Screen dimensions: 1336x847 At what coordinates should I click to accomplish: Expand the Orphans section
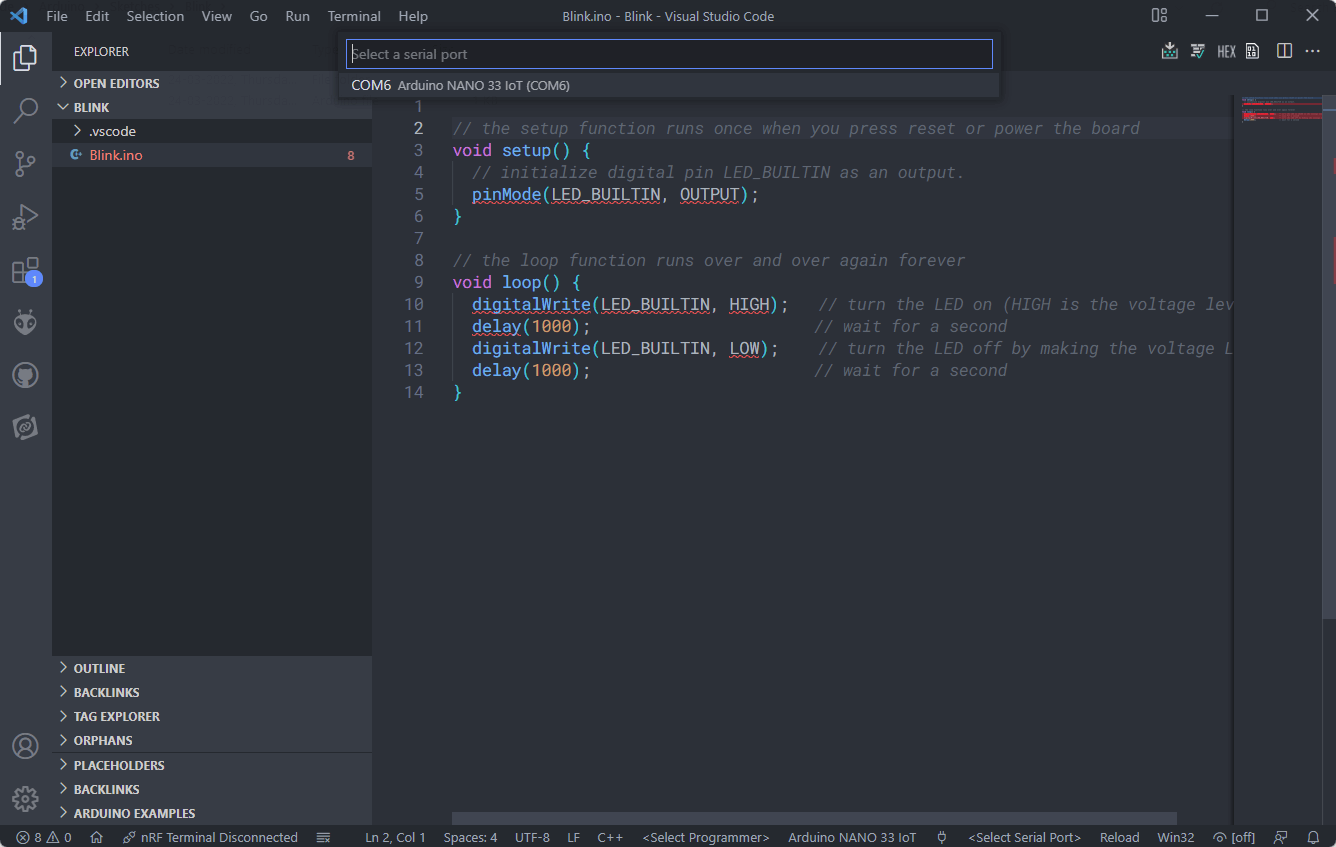tap(212, 740)
